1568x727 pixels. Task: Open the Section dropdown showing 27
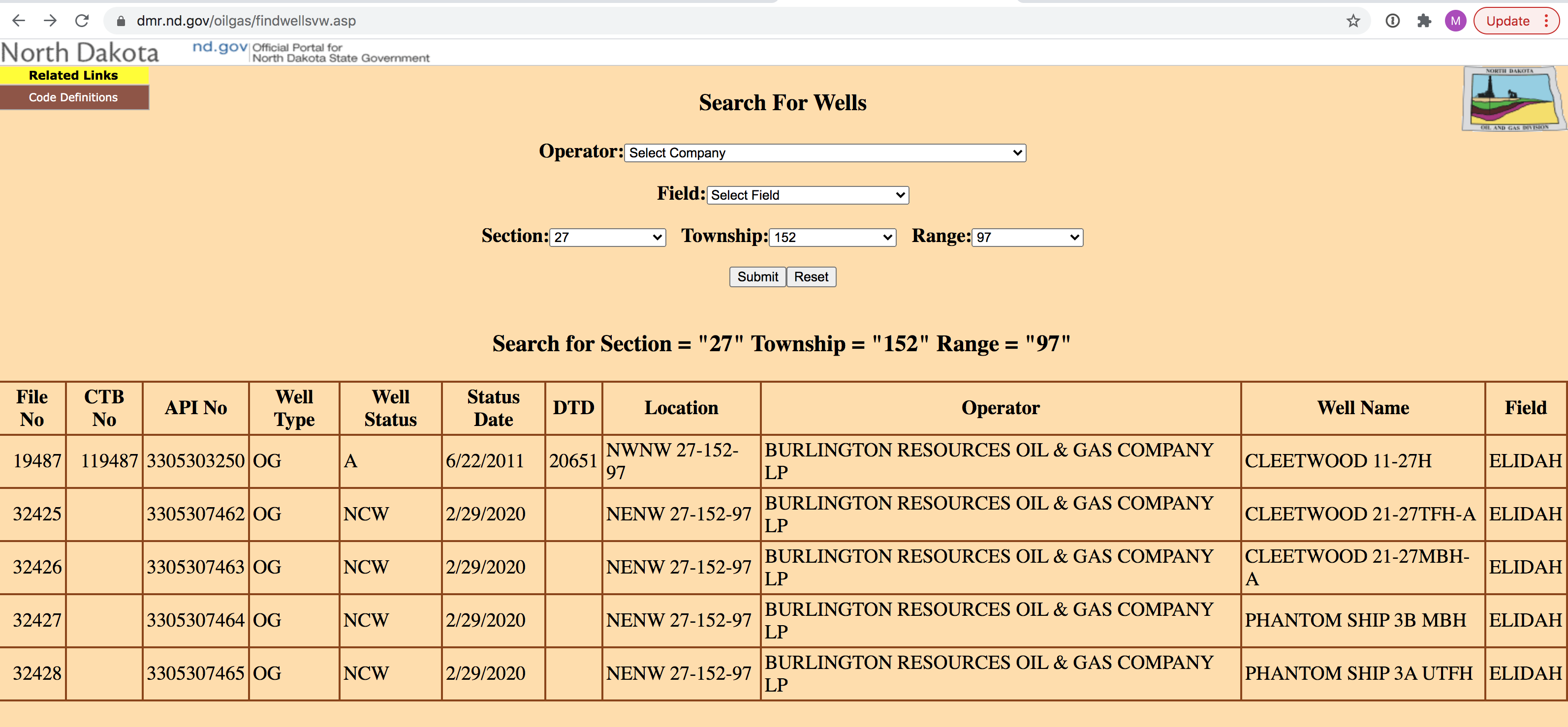pyautogui.click(x=607, y=237)
